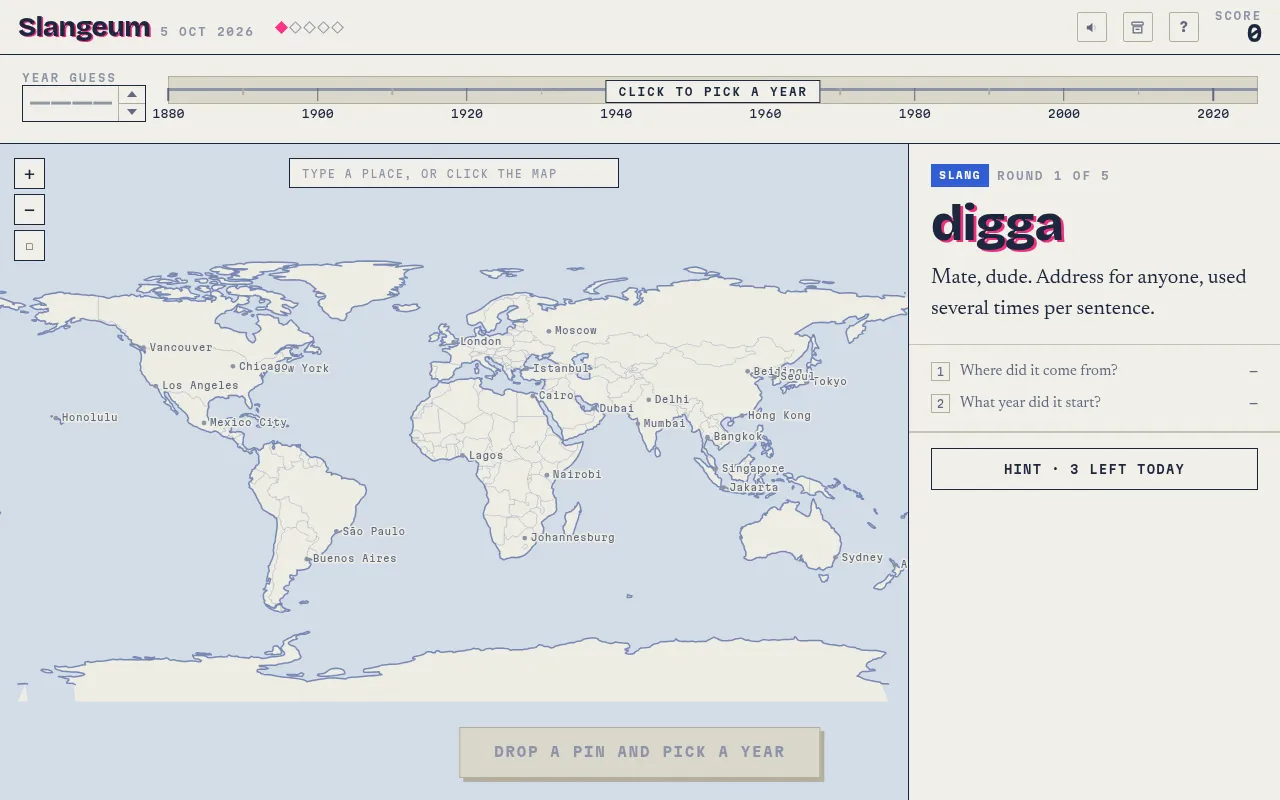
Task: Click the Bangkok label on the map
Action: click(738, 437)
